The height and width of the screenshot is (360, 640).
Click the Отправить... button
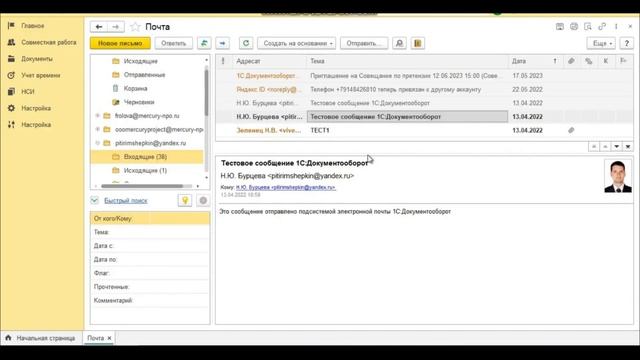click(364, 43)
